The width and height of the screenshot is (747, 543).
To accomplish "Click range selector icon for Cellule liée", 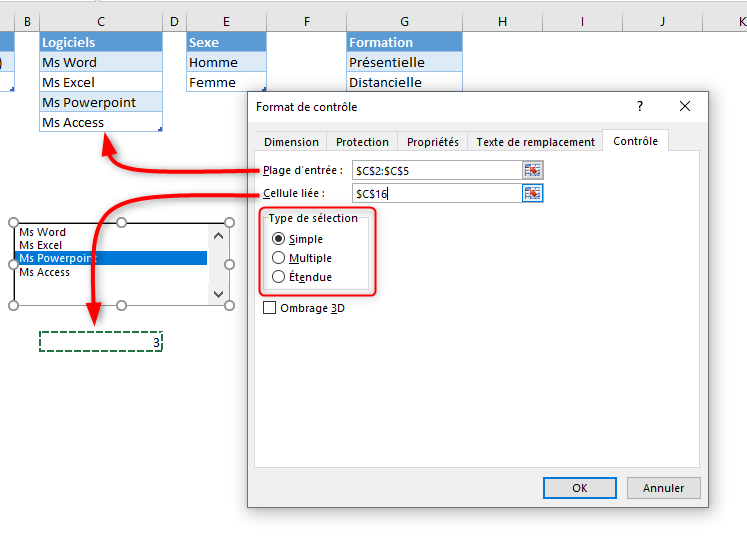I will [x=532, y=193].
